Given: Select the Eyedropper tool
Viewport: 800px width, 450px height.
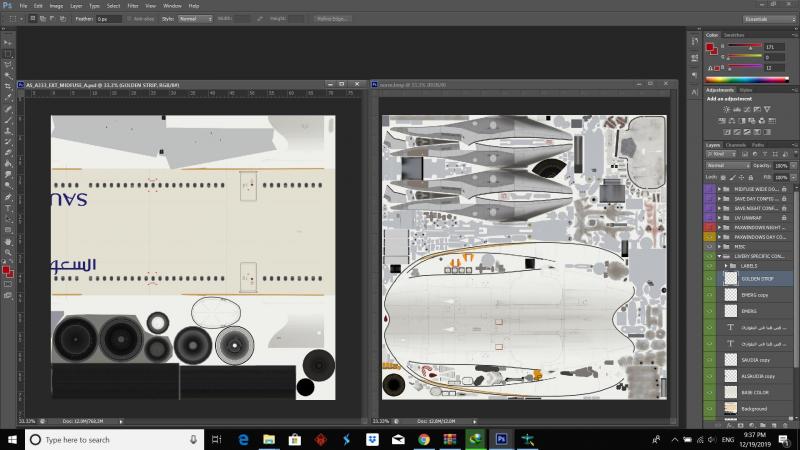Looking at the screenshot, I should coord(7,97).
